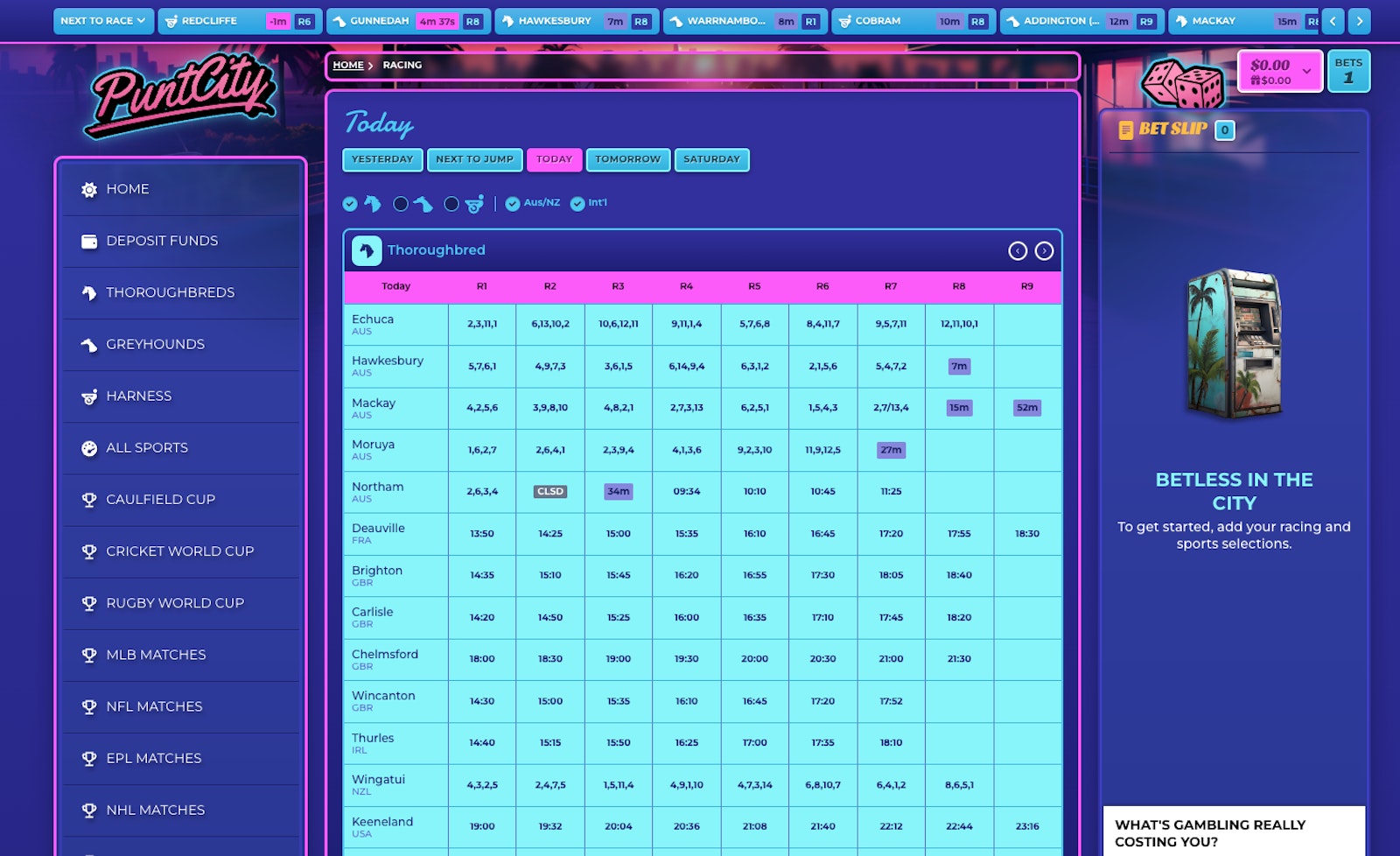
Task: Enable the greyhound racing filter
Action: pyautogui.click(x=401, y=204)
